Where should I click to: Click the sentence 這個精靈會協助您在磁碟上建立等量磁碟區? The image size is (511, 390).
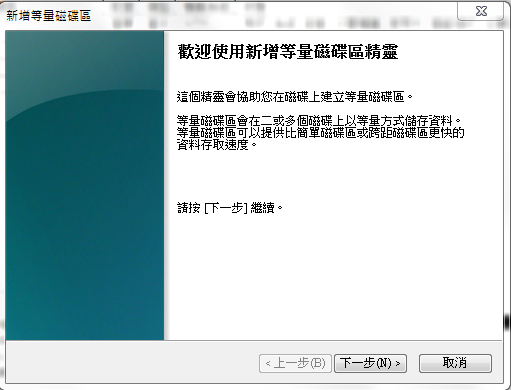point(295,97)
